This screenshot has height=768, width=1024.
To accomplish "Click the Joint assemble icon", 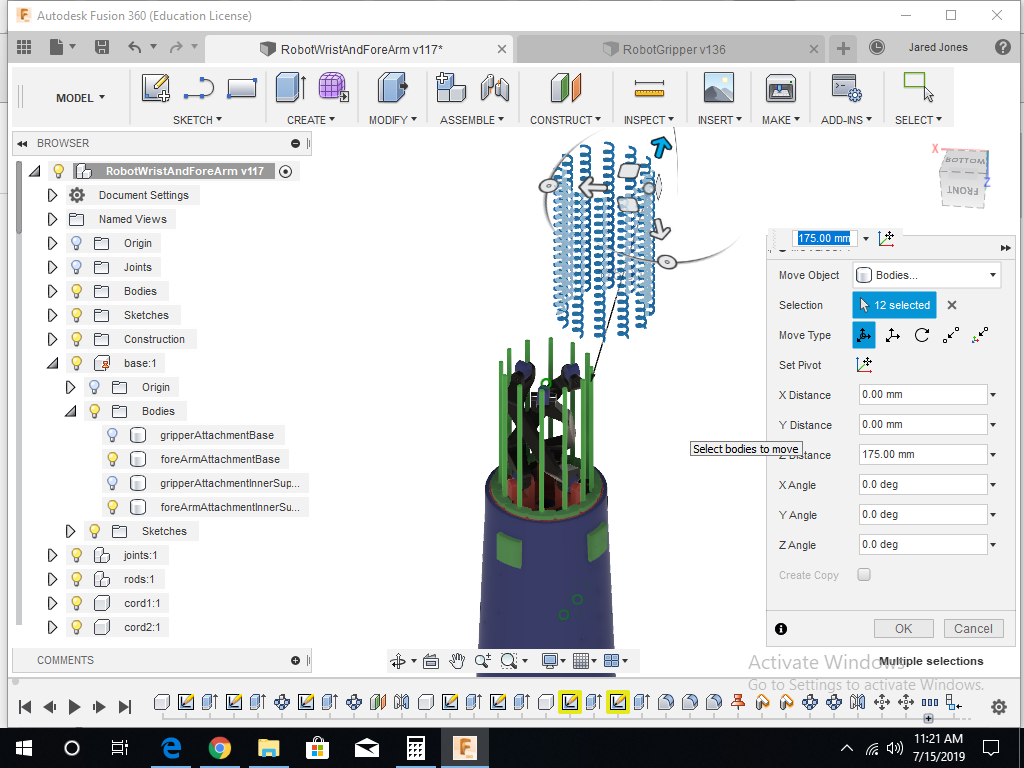I will [495, 88].
